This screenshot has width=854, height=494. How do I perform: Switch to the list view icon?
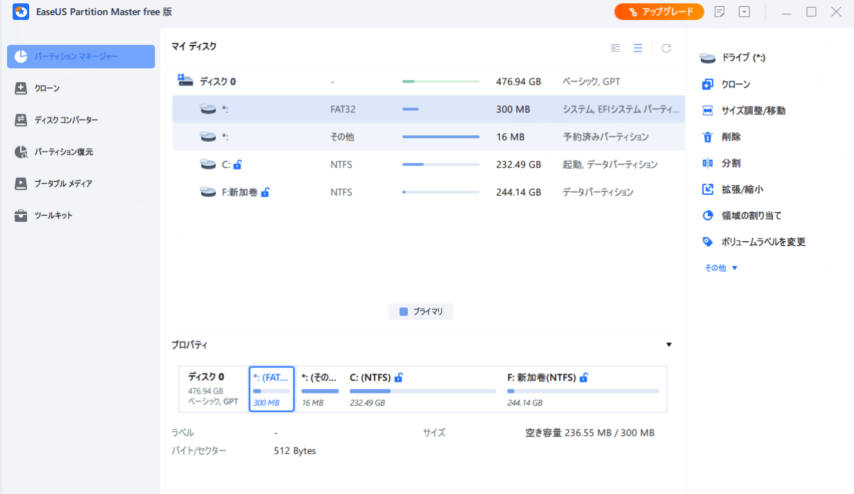[x=638, y=48]
